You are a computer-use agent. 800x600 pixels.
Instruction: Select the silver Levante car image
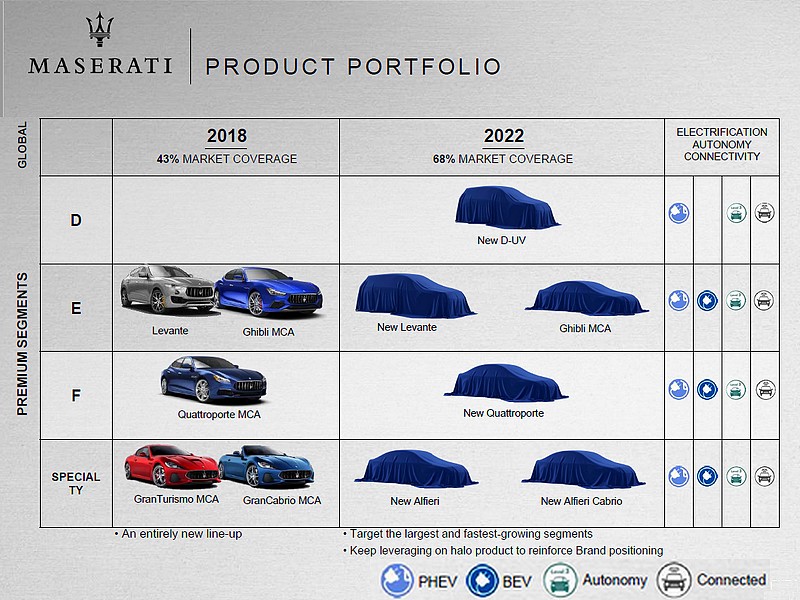(167, 288)
